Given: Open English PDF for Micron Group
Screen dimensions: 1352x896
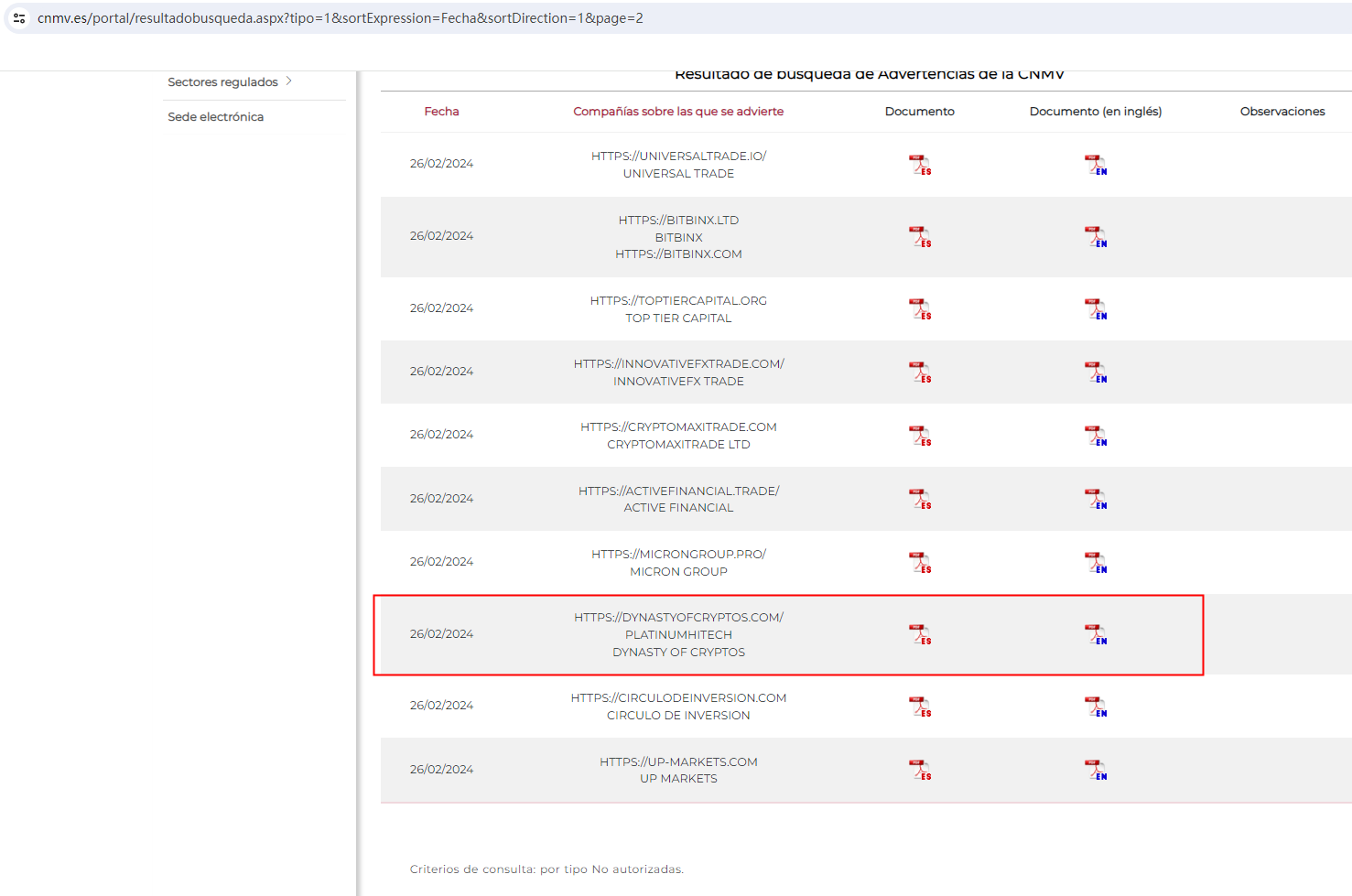Looking at the screenshot, I should tap(1096, 563).
